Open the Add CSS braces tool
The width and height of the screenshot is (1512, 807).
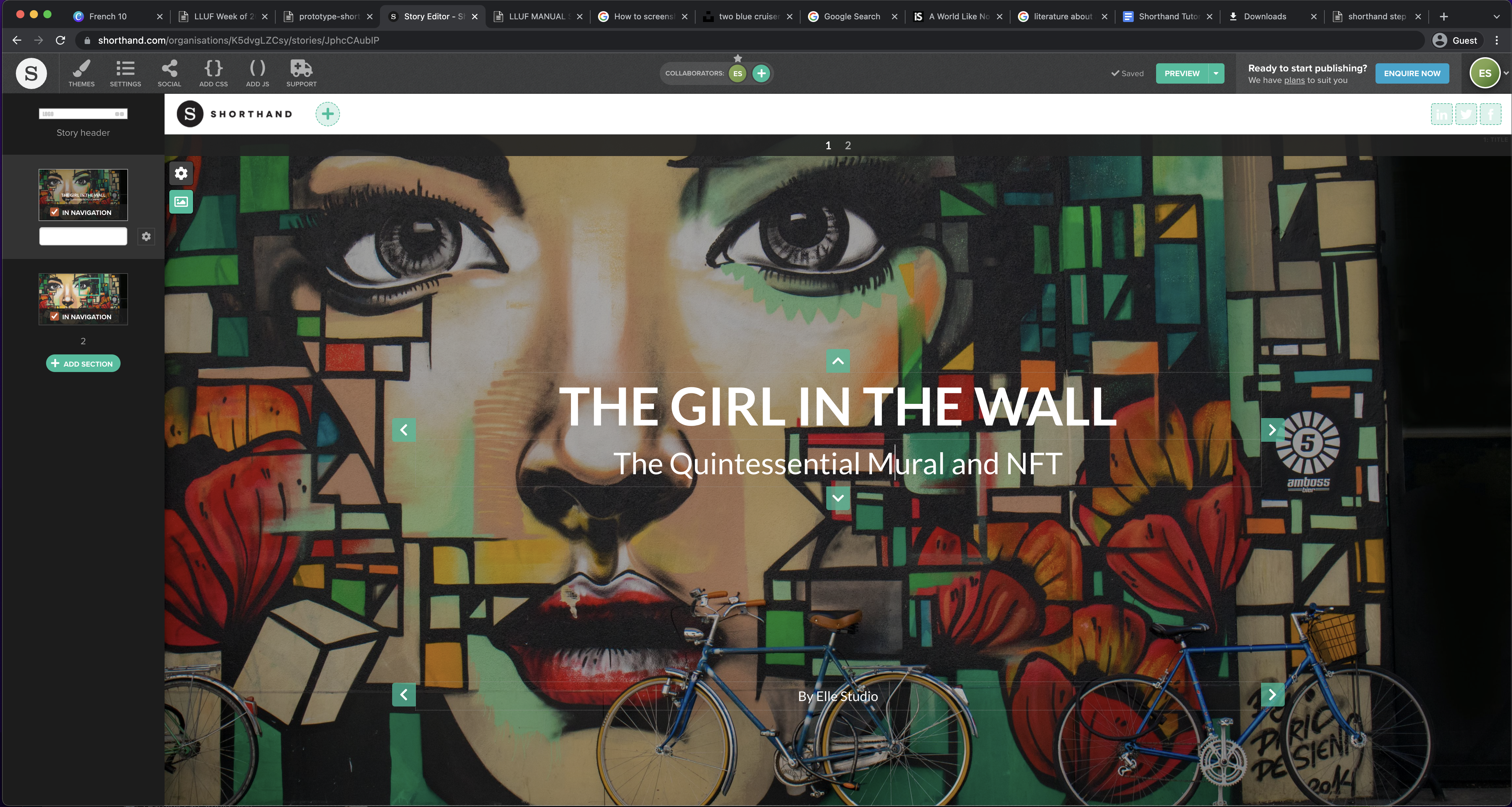pyautogui.click(x=213, y=73)
